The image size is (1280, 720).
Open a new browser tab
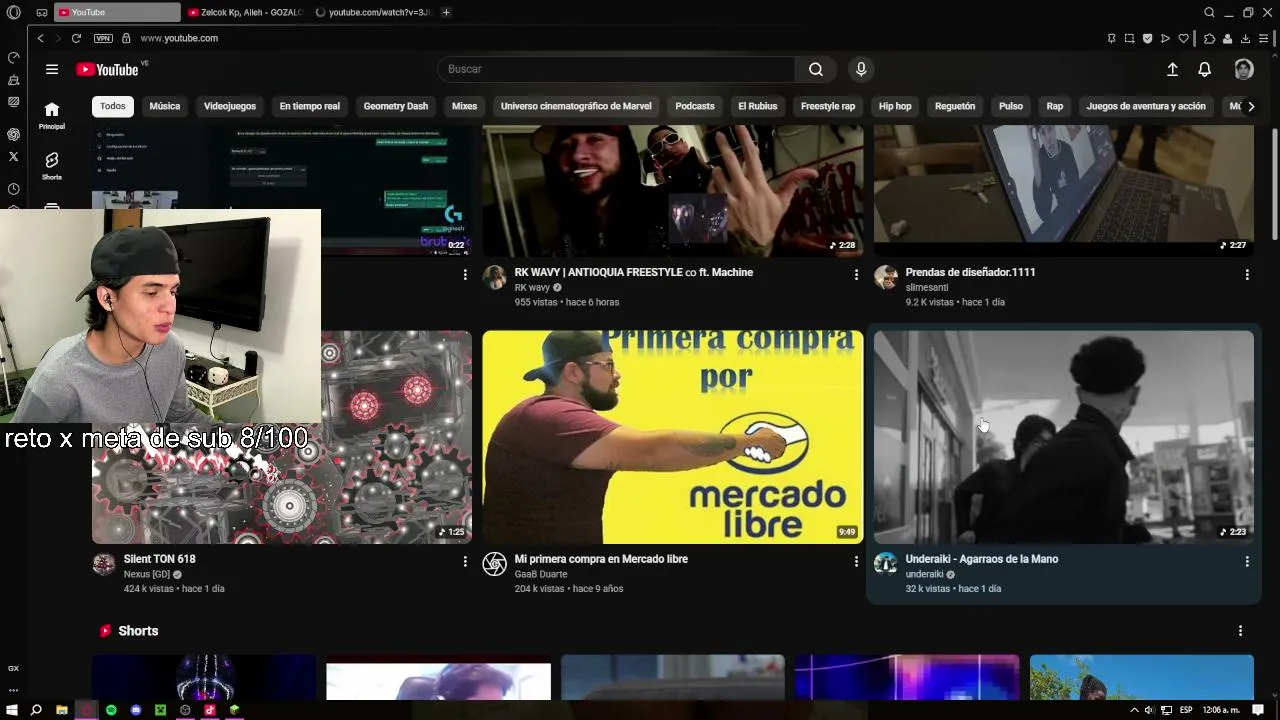[446, 12]
